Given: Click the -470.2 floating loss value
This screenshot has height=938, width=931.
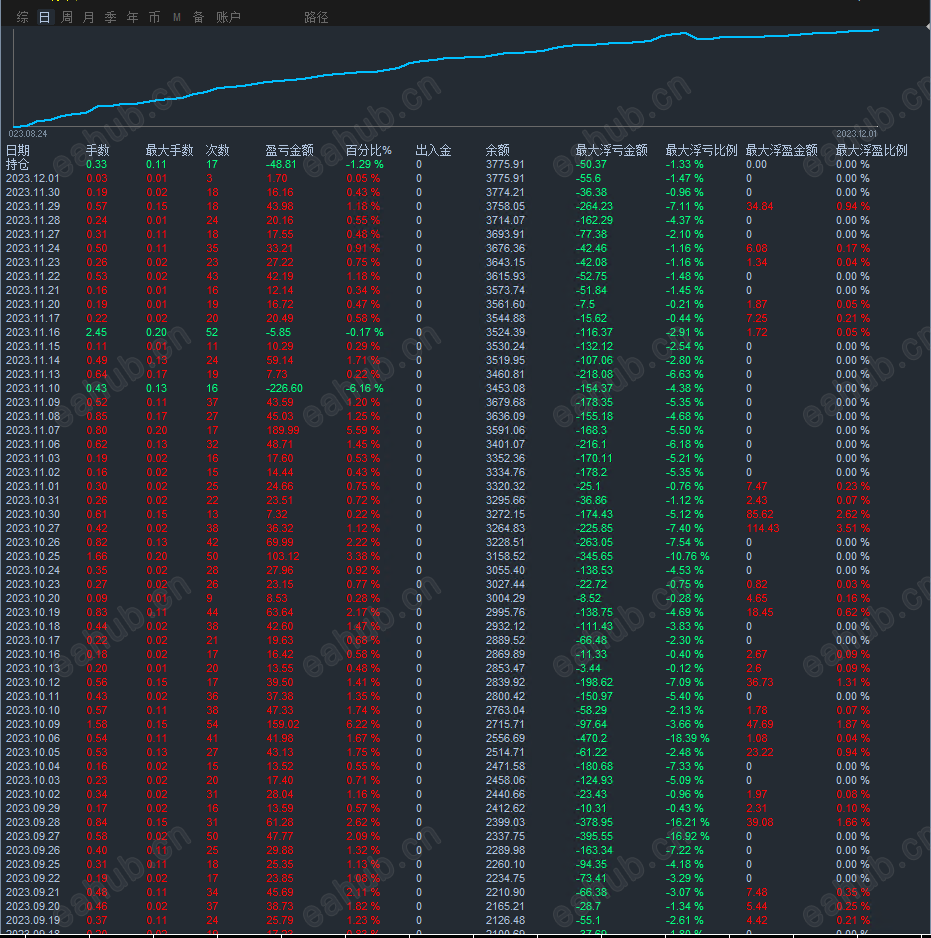Looking at the screenshot, I should coord(591,738).
